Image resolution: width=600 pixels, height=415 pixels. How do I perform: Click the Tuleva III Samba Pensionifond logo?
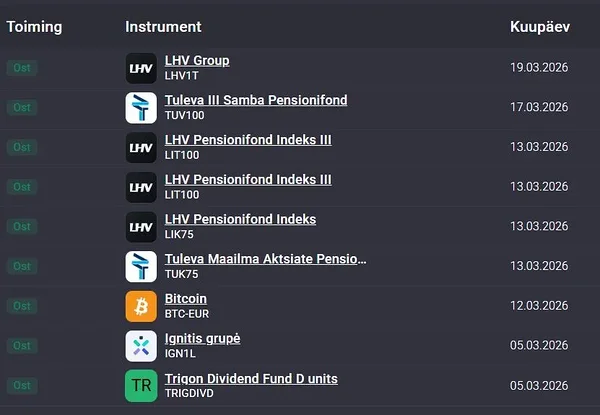point(141,108)
